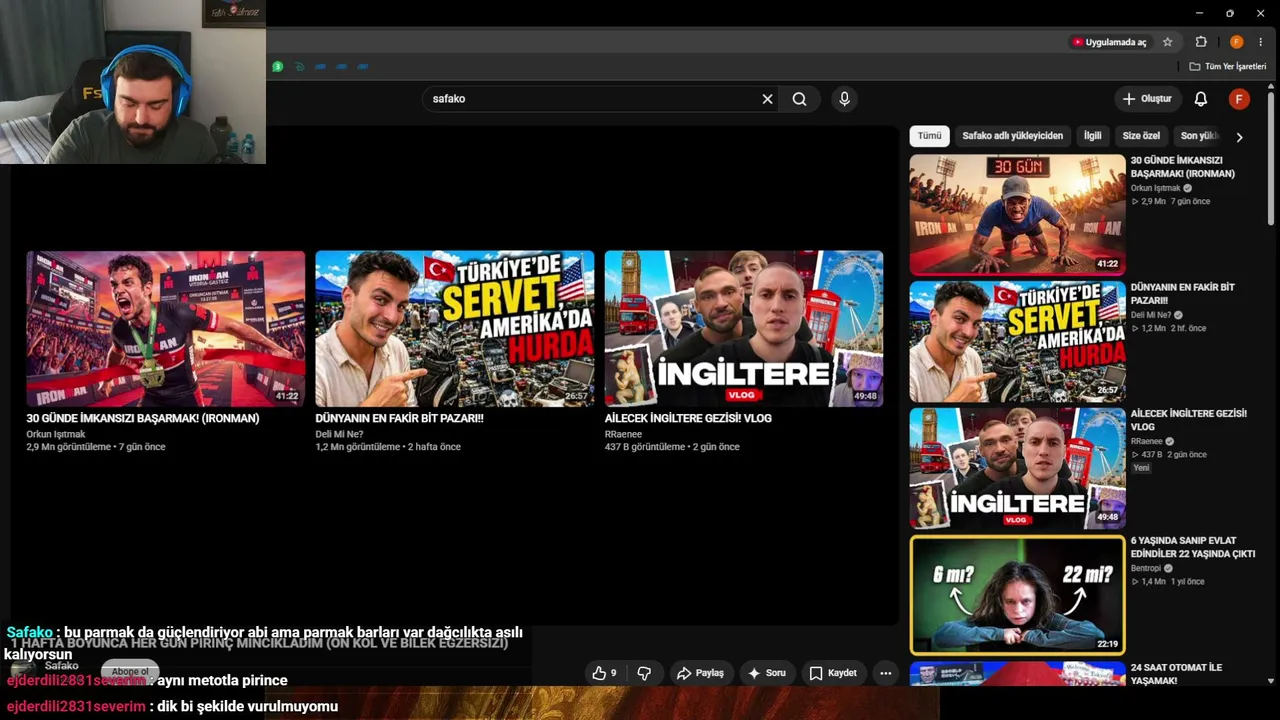Image resolution: width=1280 pixels, height=720 pixels.
Task: Select the Son yüklenenler filter chip
Action: pos(1199,136)
